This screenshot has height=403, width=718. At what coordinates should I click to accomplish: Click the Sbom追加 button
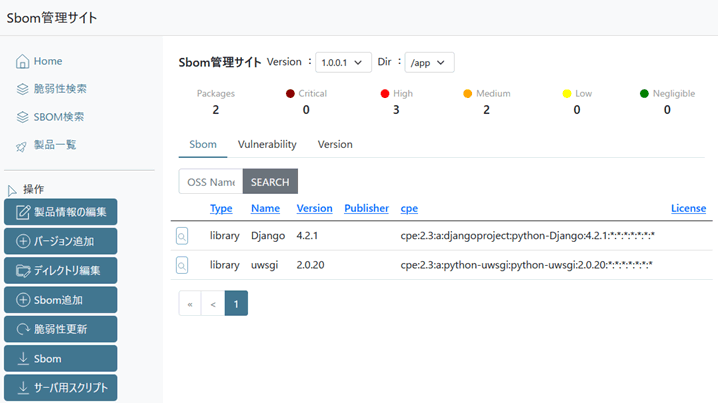(60, 300)
